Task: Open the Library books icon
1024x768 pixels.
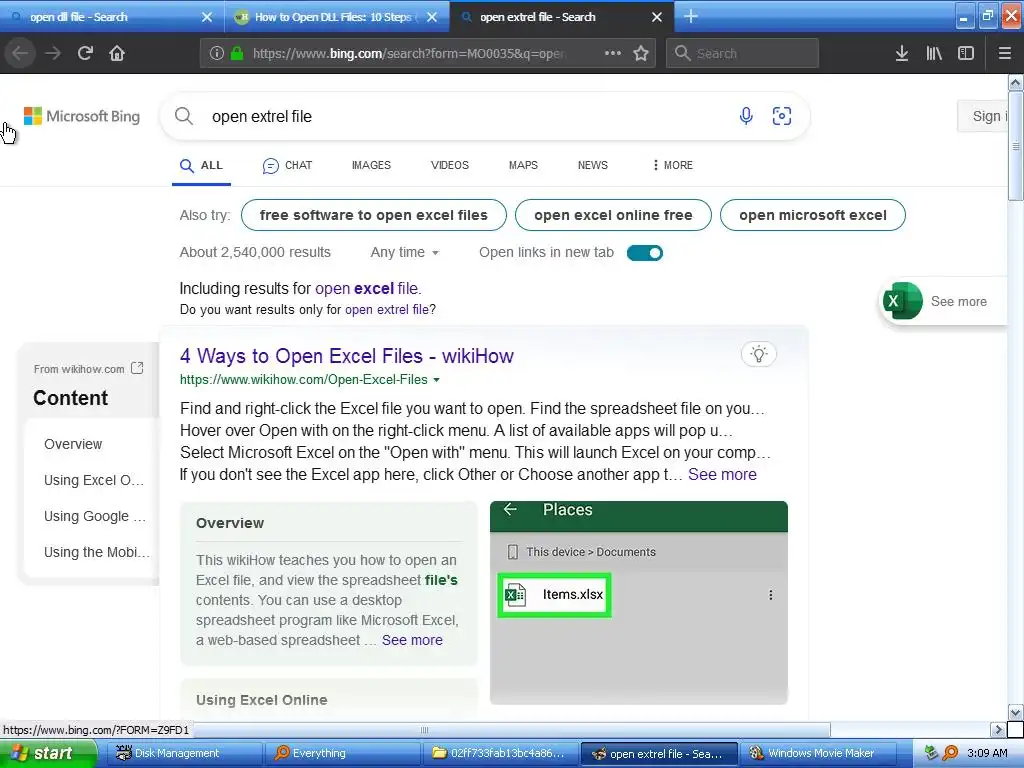Action: tap(934, 53)
